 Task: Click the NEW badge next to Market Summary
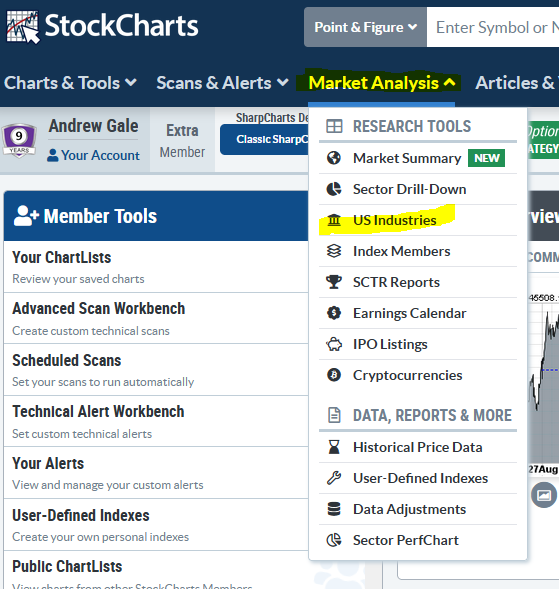(x=486, y=158)
